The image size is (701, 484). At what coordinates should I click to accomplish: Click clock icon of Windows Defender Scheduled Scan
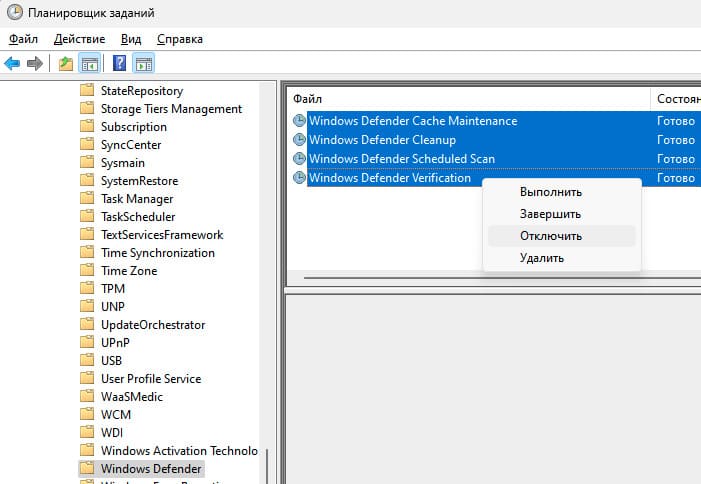pos(299,159)
